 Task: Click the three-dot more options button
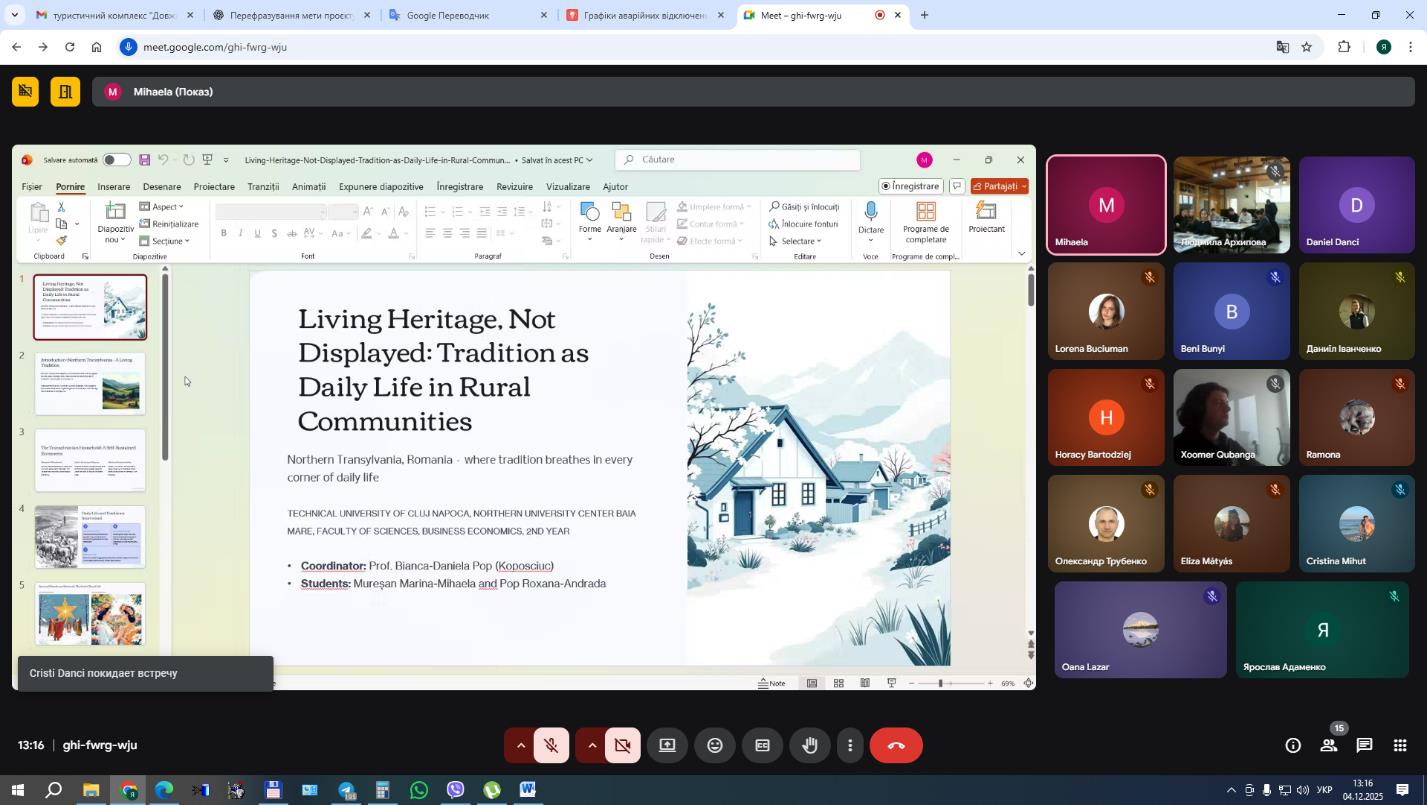point(850,746)
